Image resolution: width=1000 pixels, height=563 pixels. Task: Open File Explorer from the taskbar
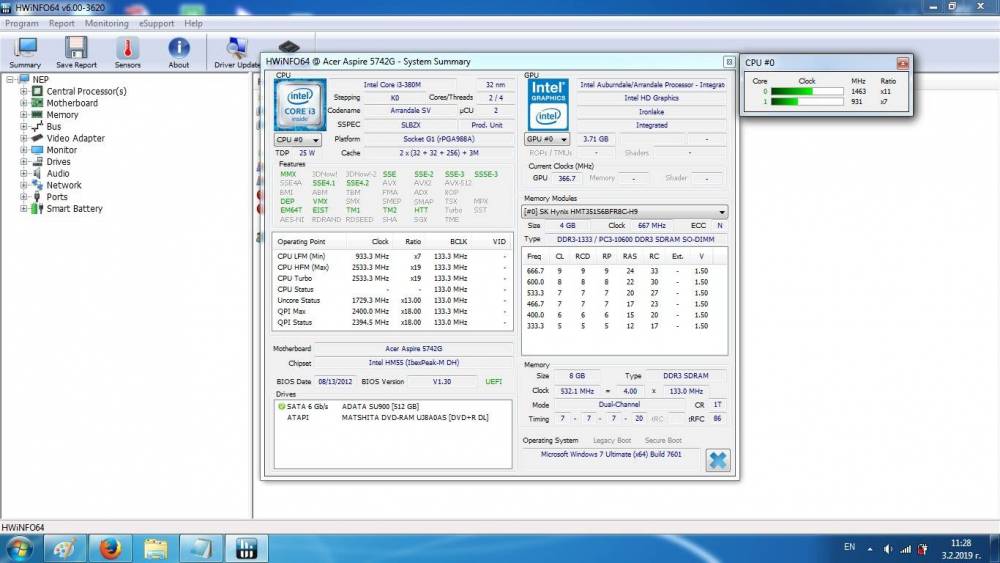pyautogui.click(x=155, y=548)
